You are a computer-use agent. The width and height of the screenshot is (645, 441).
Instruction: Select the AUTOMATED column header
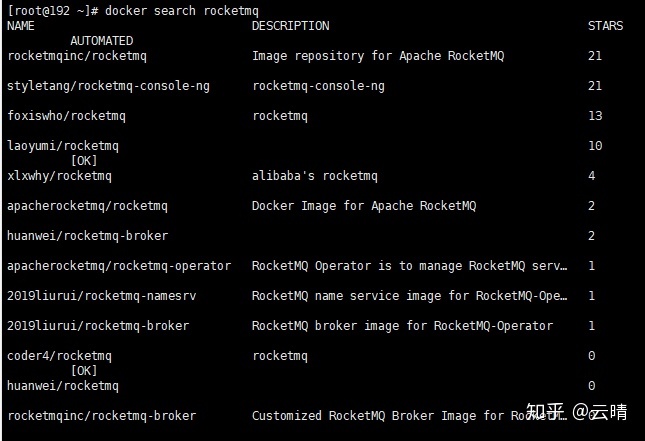[x=102, y=41]
